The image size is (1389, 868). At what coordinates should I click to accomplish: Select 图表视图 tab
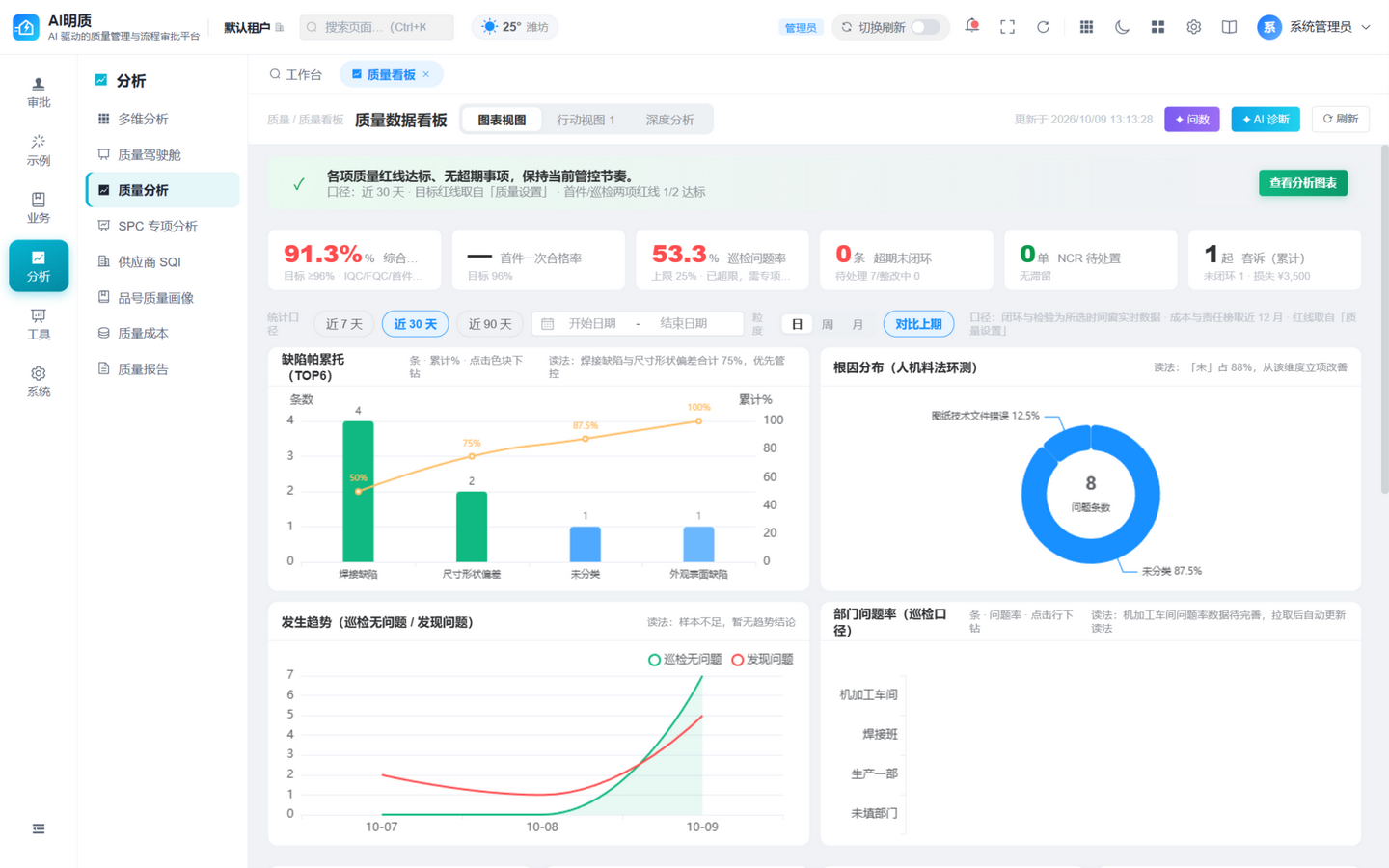tap(502, 120)
